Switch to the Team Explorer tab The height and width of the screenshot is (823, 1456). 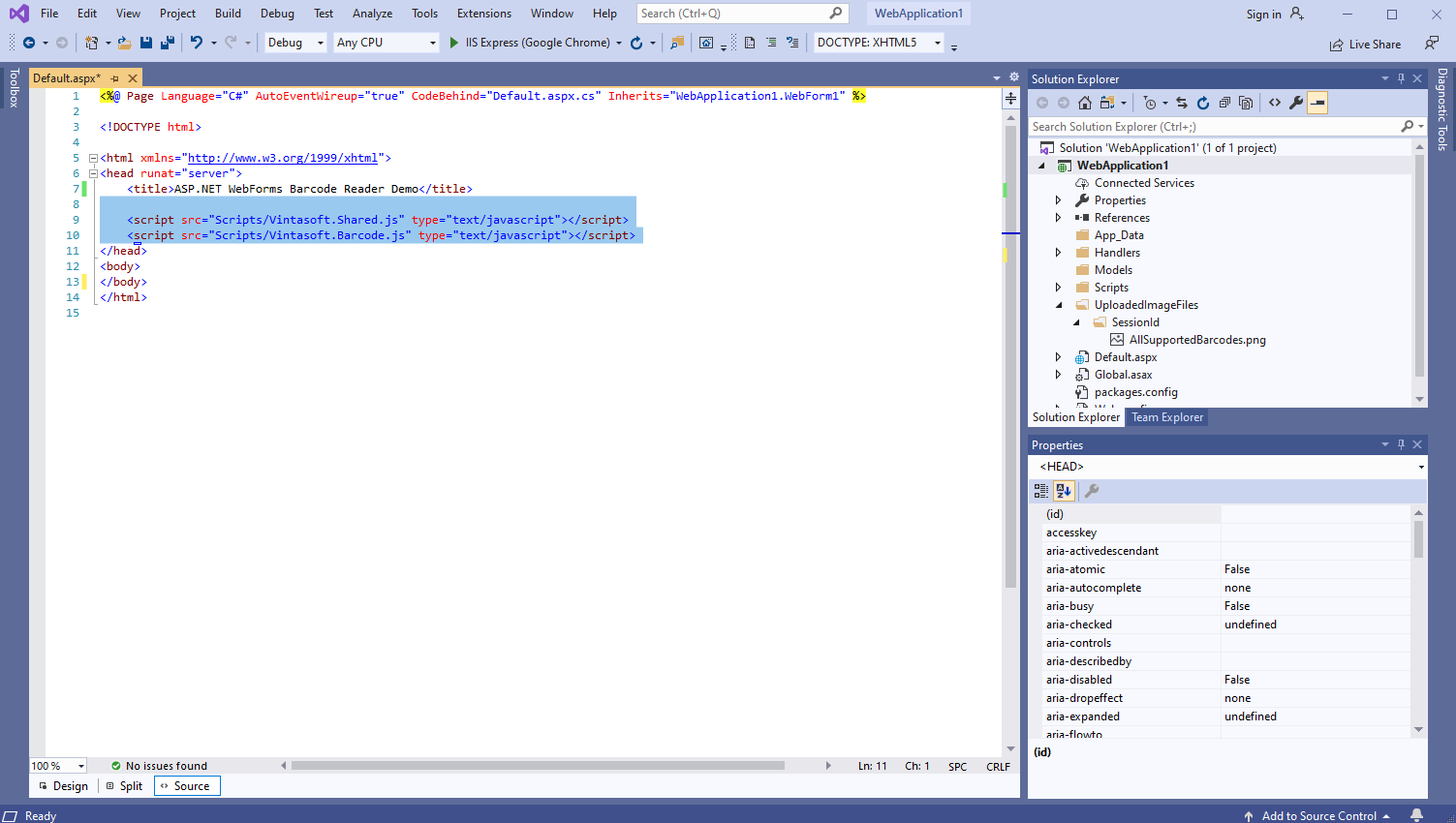click(1167, 417)
